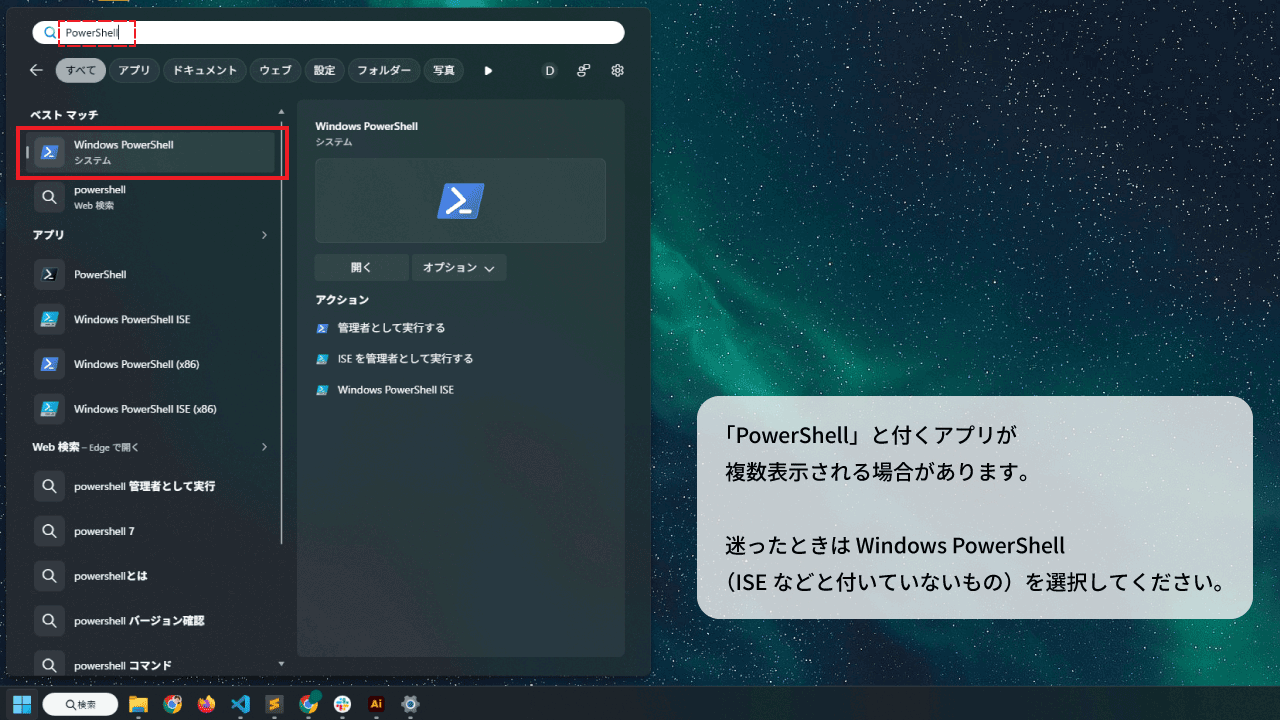Viewport: 1280px width, 720px height.
Task: Switch to the 写真 filter tab
Action: [444, 70]
